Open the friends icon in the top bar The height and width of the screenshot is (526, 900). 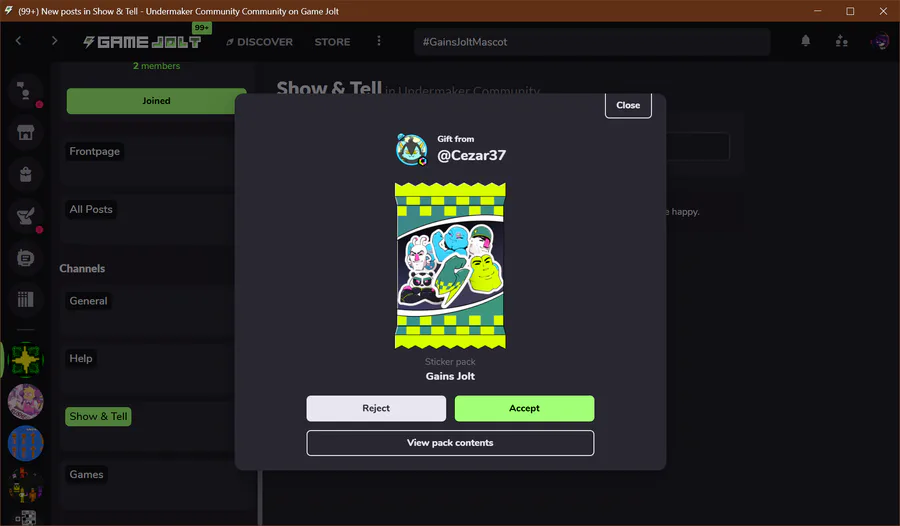841,41
